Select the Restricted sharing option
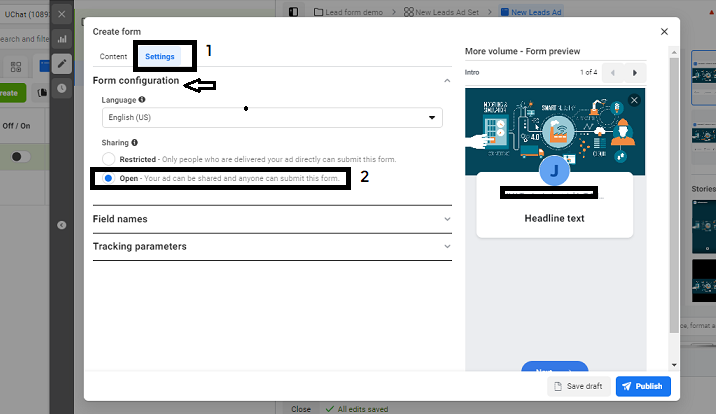The image size is (716, 414). point(109,159)
